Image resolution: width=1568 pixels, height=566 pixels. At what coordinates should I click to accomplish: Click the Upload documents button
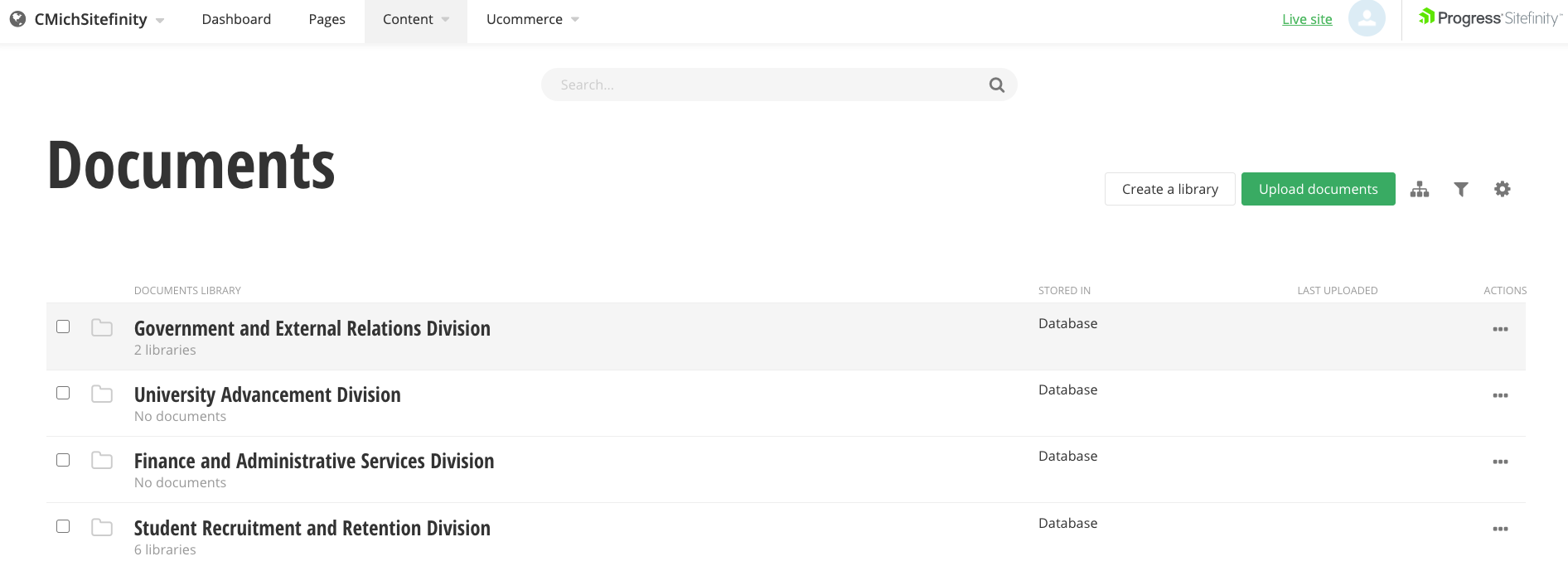pyautogui.click(x=1318, y=189)
